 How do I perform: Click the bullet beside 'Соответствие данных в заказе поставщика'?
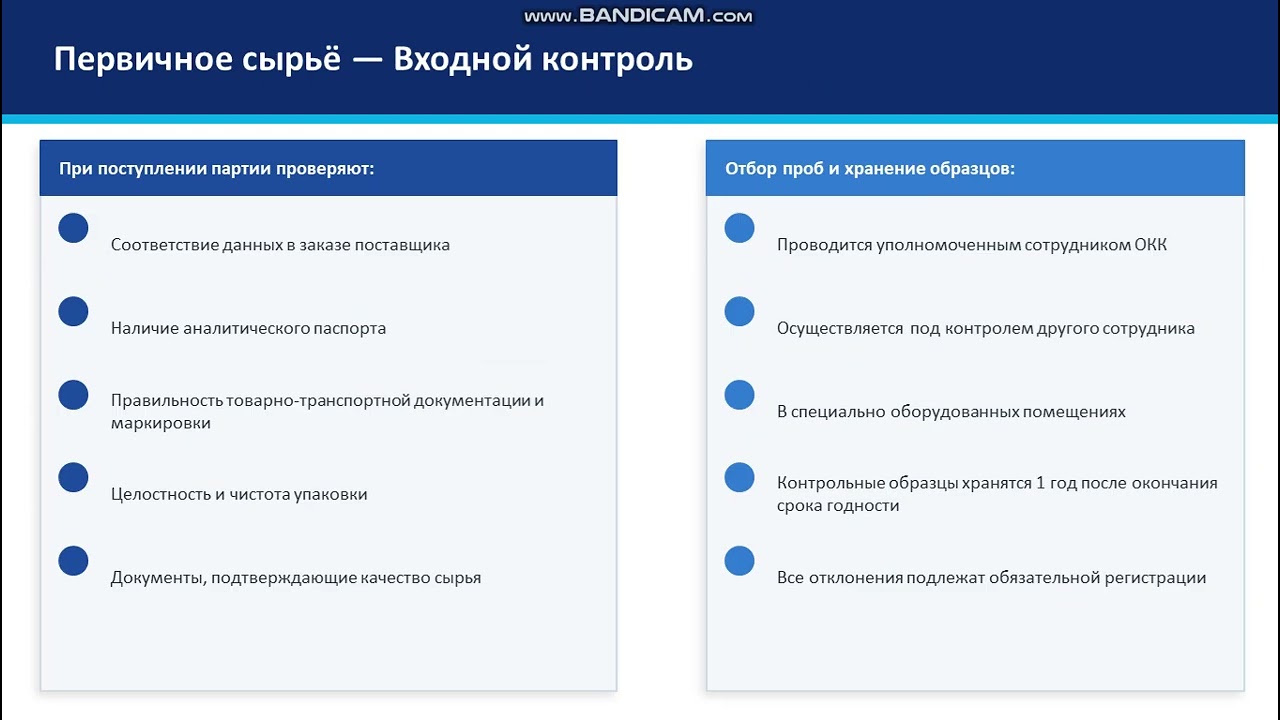(73, 228)
